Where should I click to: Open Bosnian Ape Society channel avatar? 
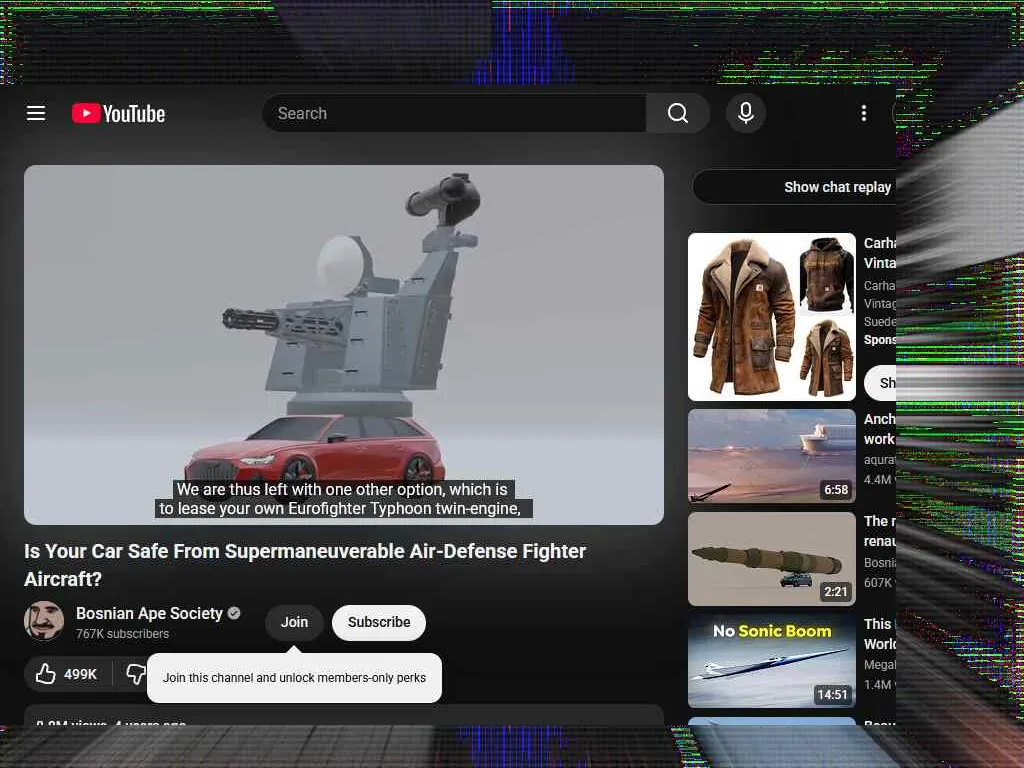click(x=44, y=621)
